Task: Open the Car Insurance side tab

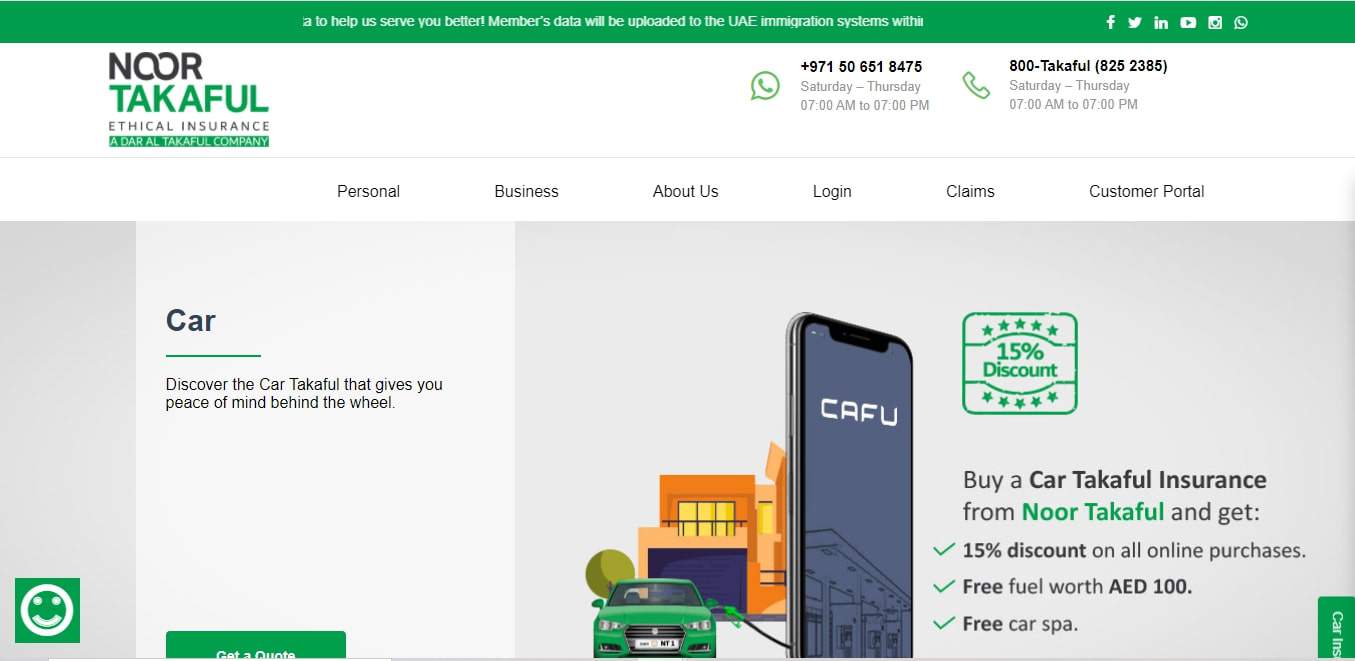Action: [x=1337, y=629]
